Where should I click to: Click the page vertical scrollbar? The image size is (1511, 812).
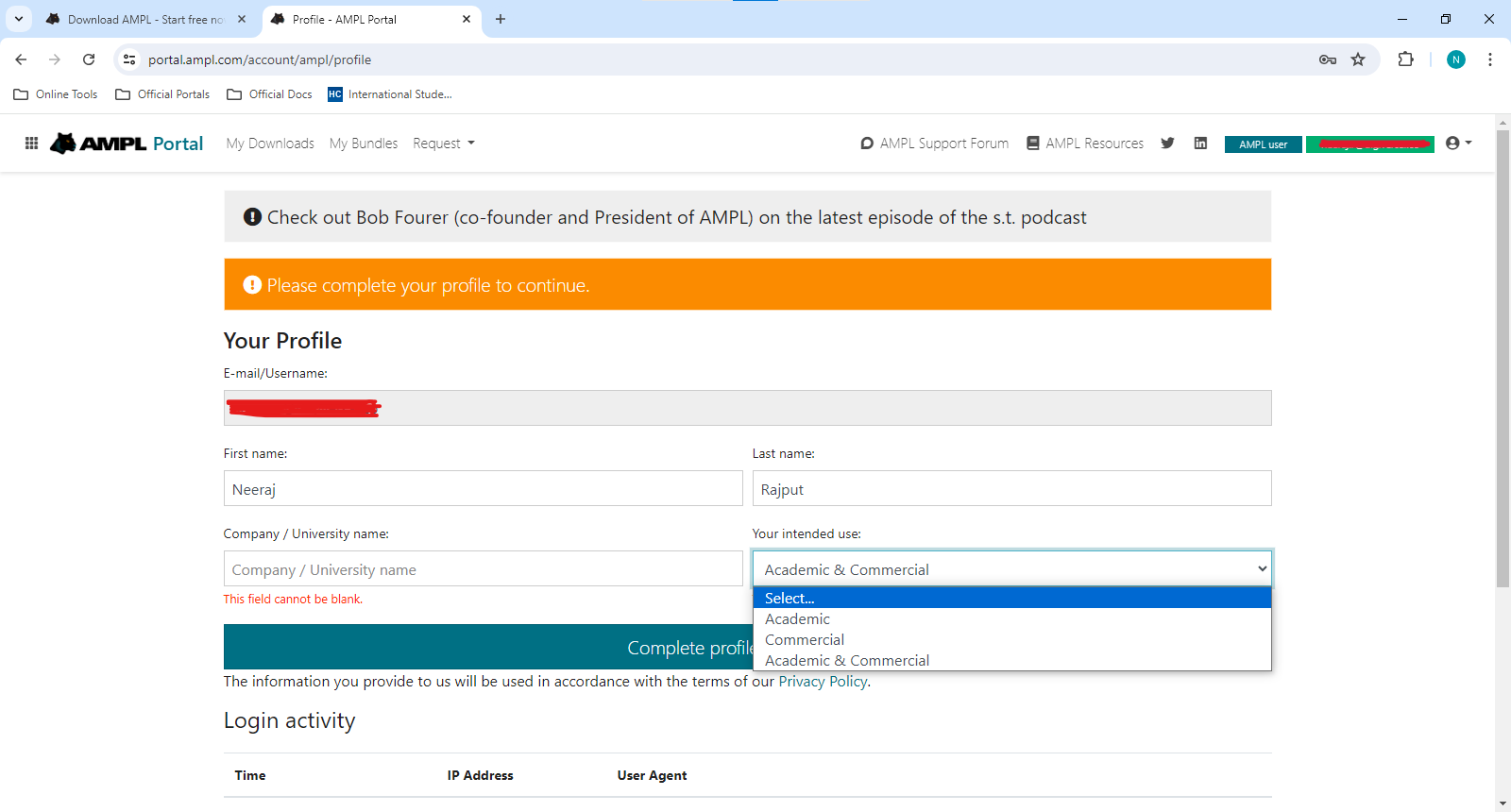(x=1503, y=359)
